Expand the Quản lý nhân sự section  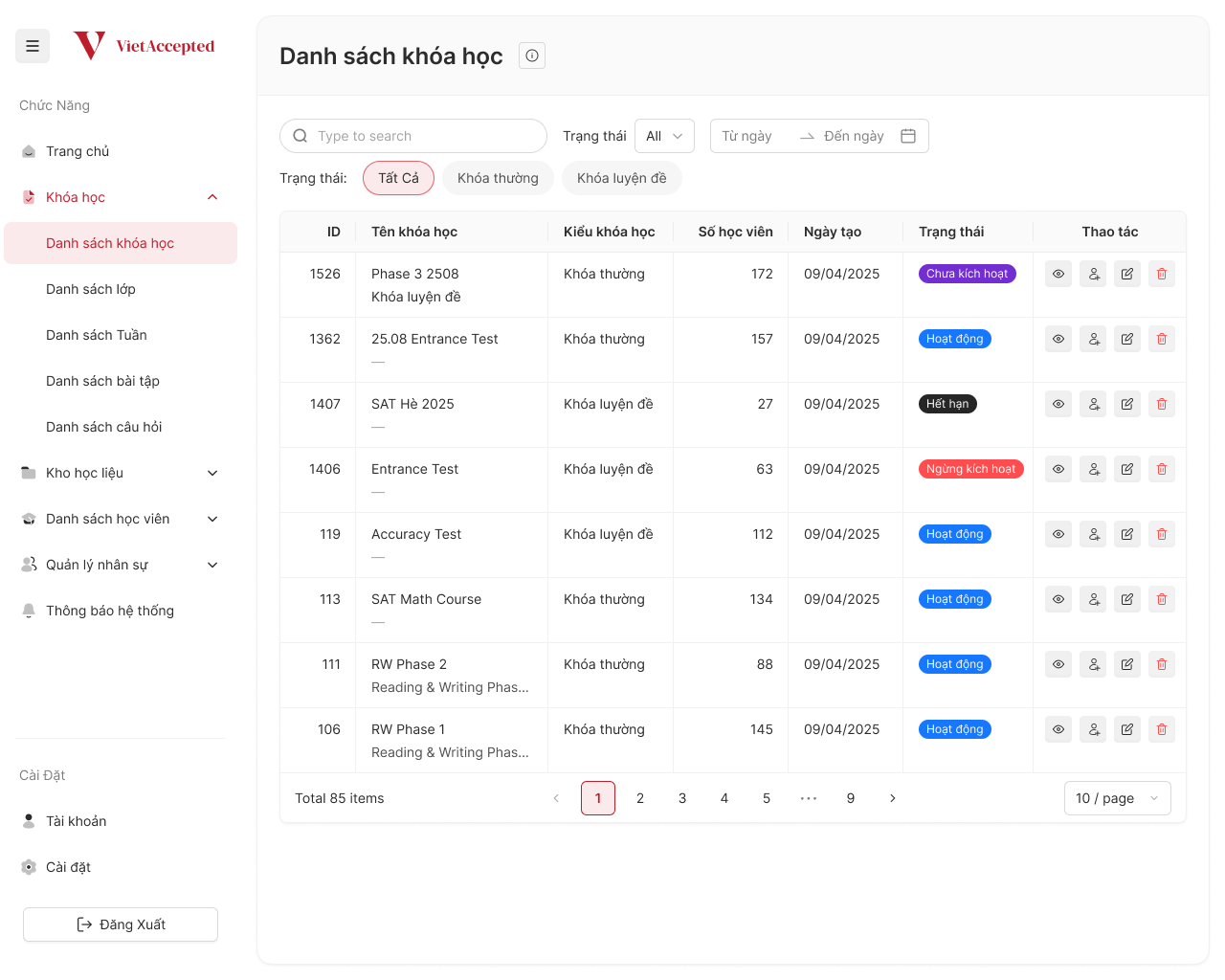[x=121, y=565]
